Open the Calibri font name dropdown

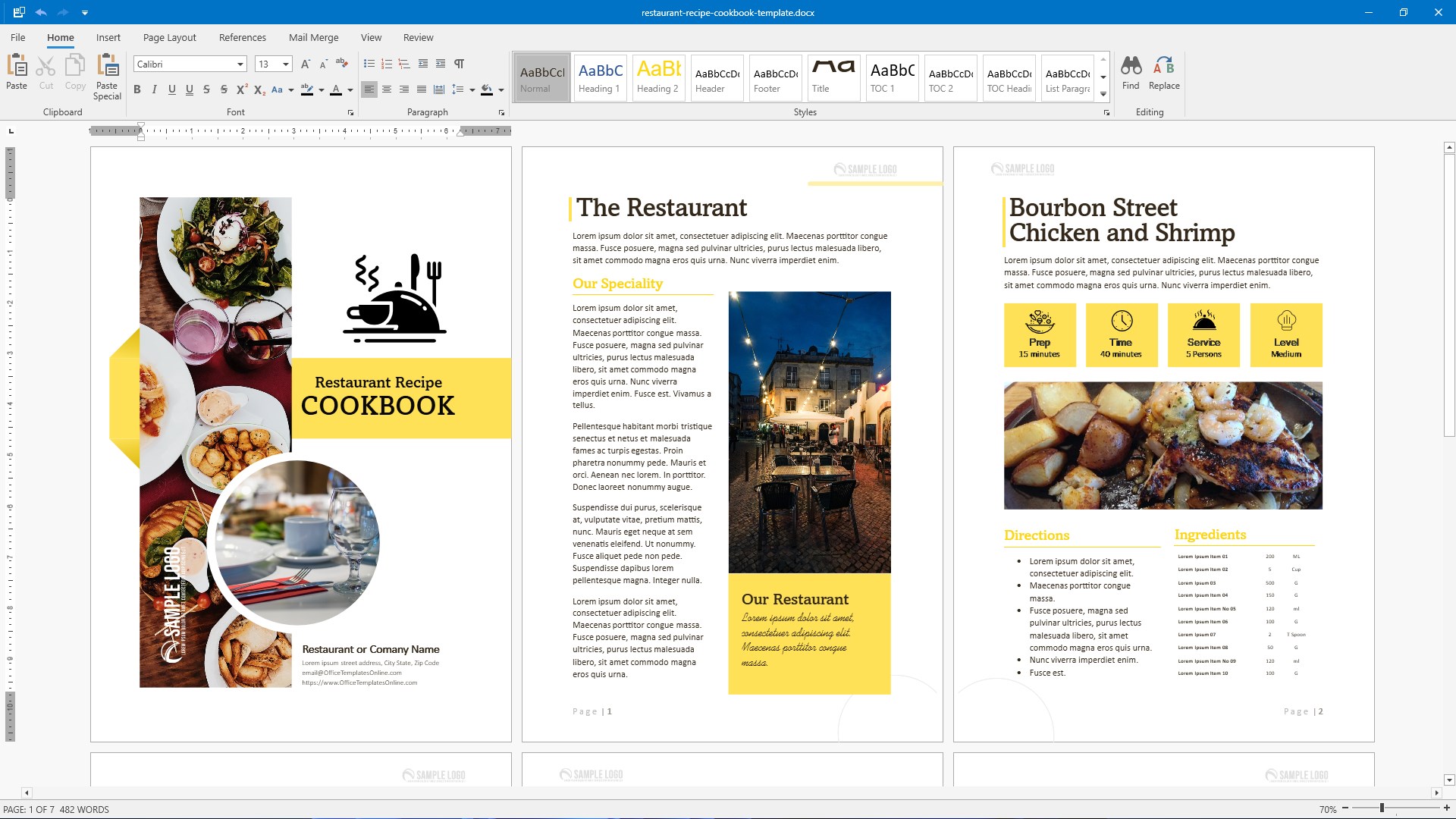pyautogui.click(x=240, y=64)
